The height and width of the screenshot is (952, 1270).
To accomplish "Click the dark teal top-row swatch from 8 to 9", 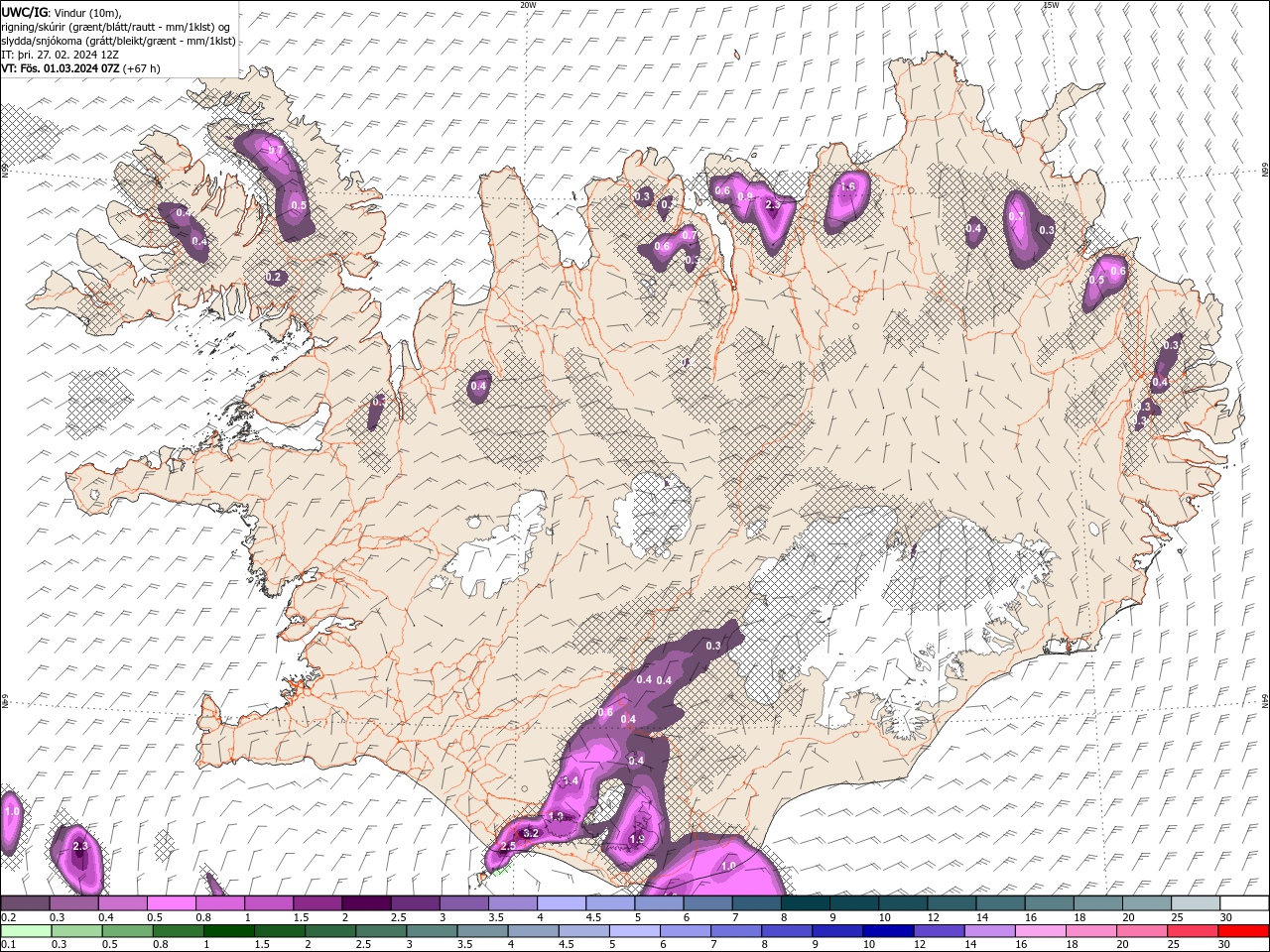I will point(806,903).
